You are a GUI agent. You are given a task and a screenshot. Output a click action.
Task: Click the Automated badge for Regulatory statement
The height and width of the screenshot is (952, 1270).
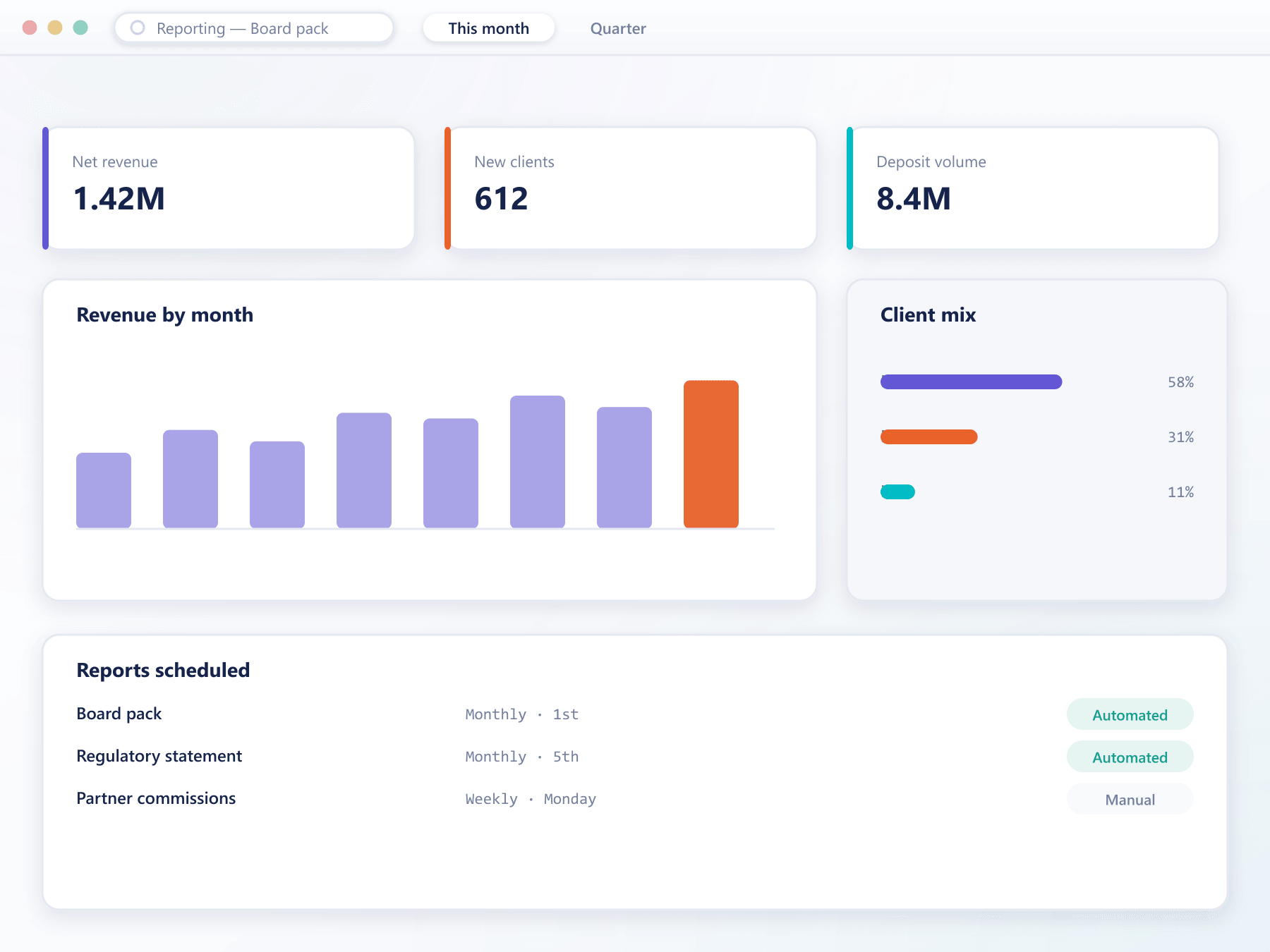pos(1130,757)
